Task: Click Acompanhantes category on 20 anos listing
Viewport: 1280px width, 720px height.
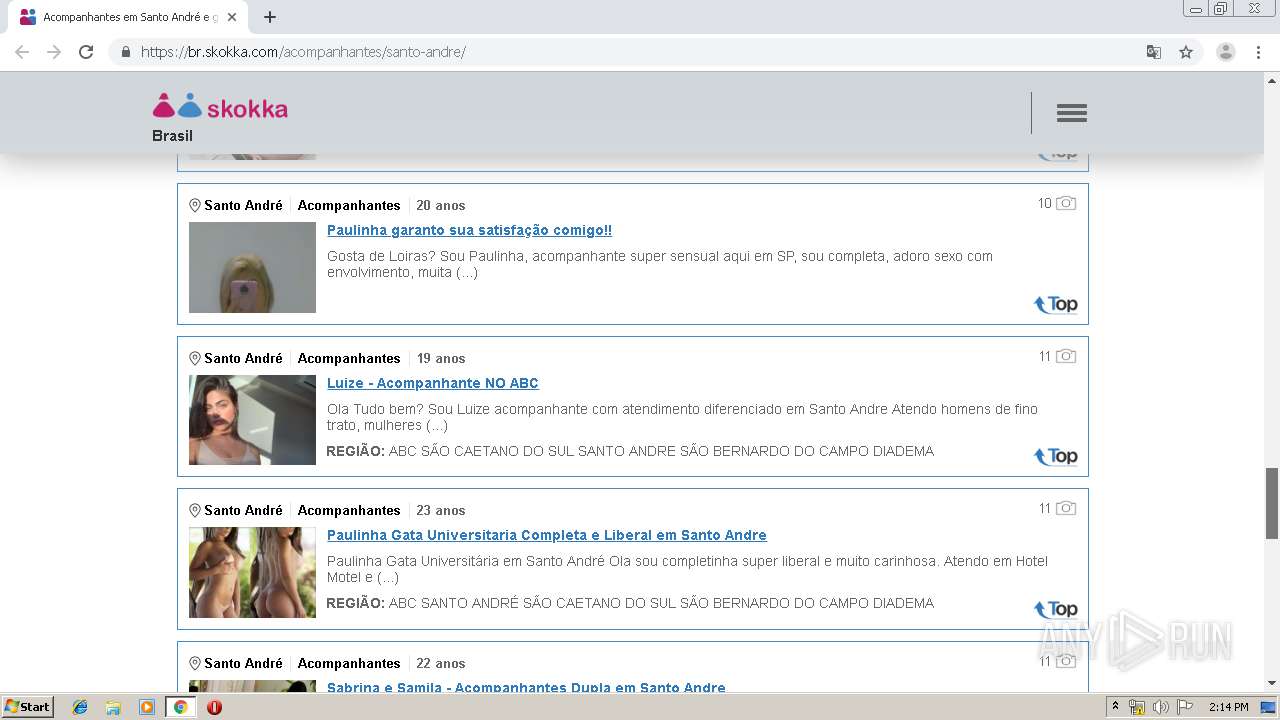Action: [349, 205]
